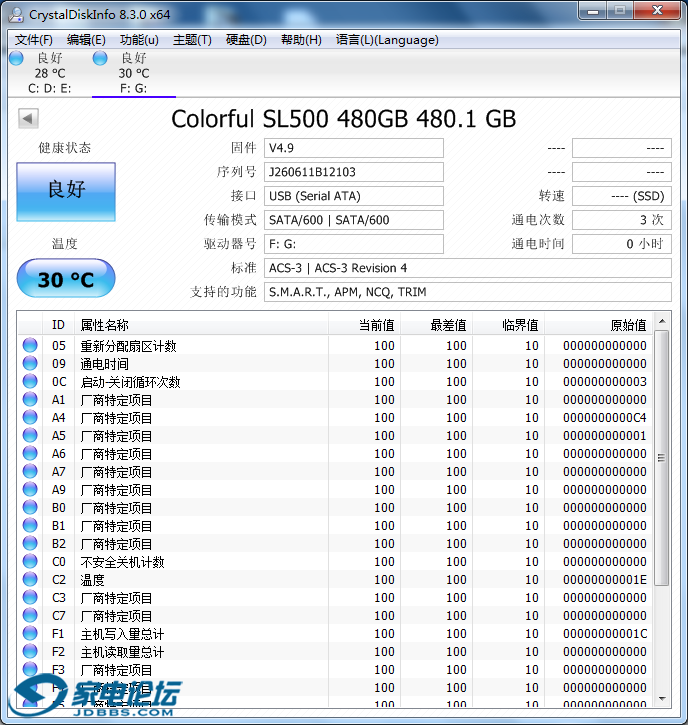Open the 语言(L)(Language) menu

point(387,40)
